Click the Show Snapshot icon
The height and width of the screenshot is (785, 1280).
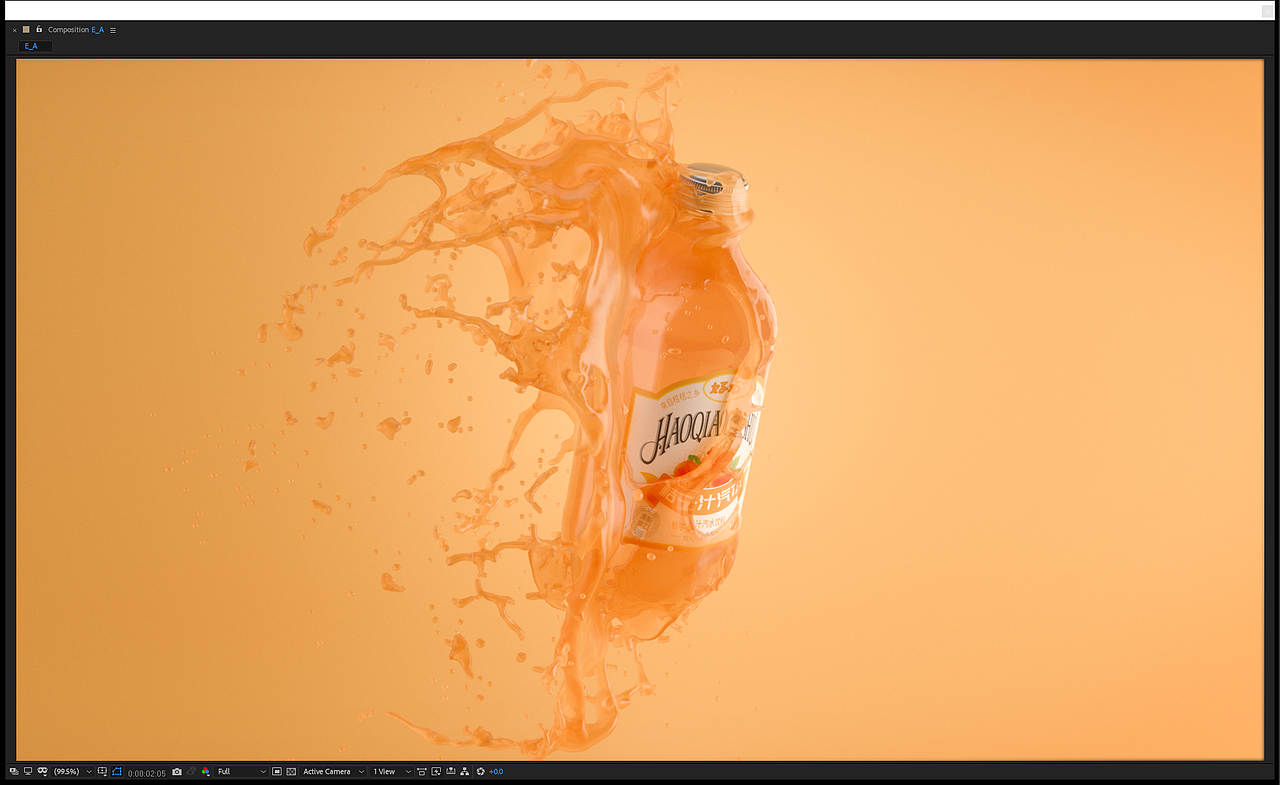click(192, 771)
